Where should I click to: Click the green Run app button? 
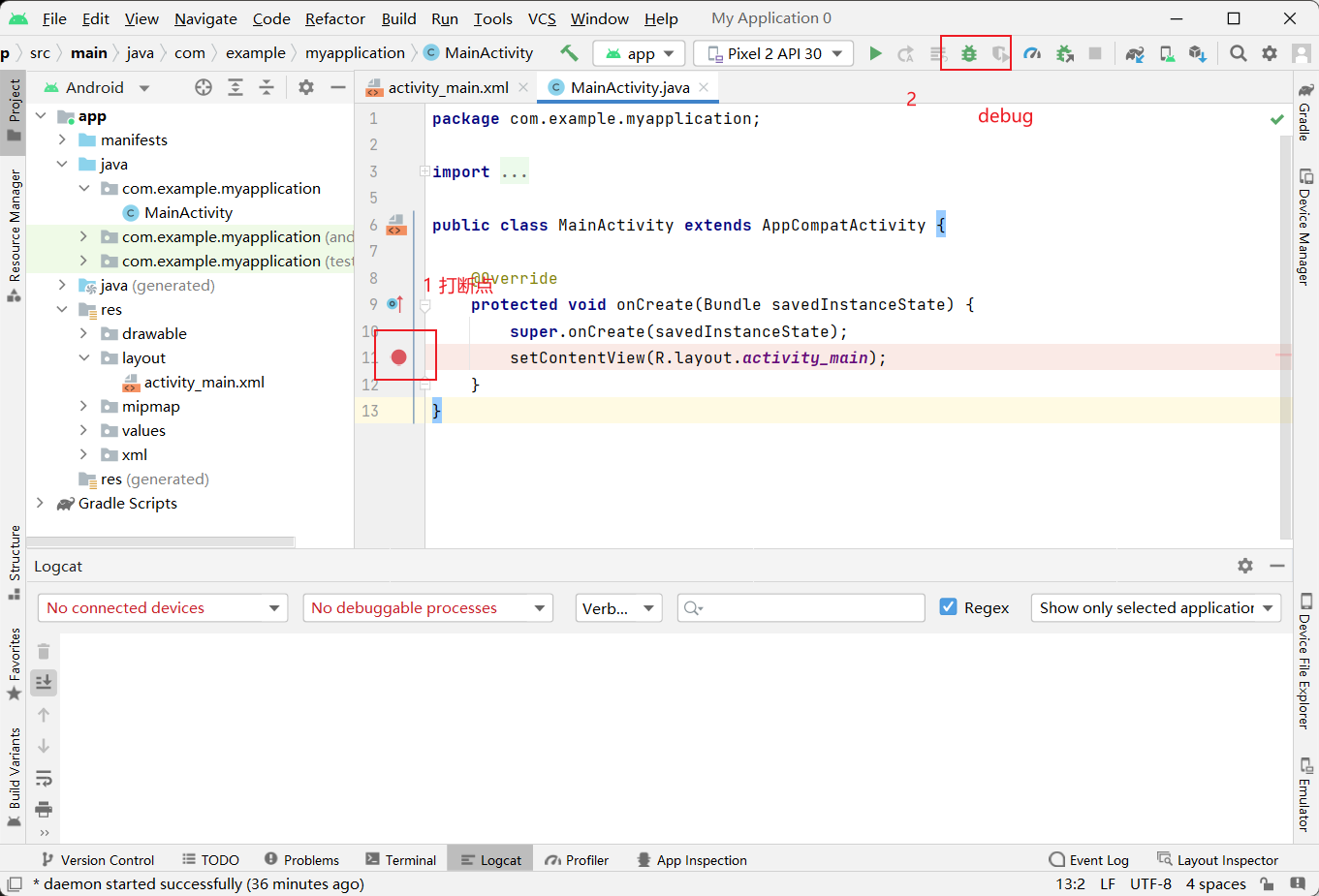875,53
